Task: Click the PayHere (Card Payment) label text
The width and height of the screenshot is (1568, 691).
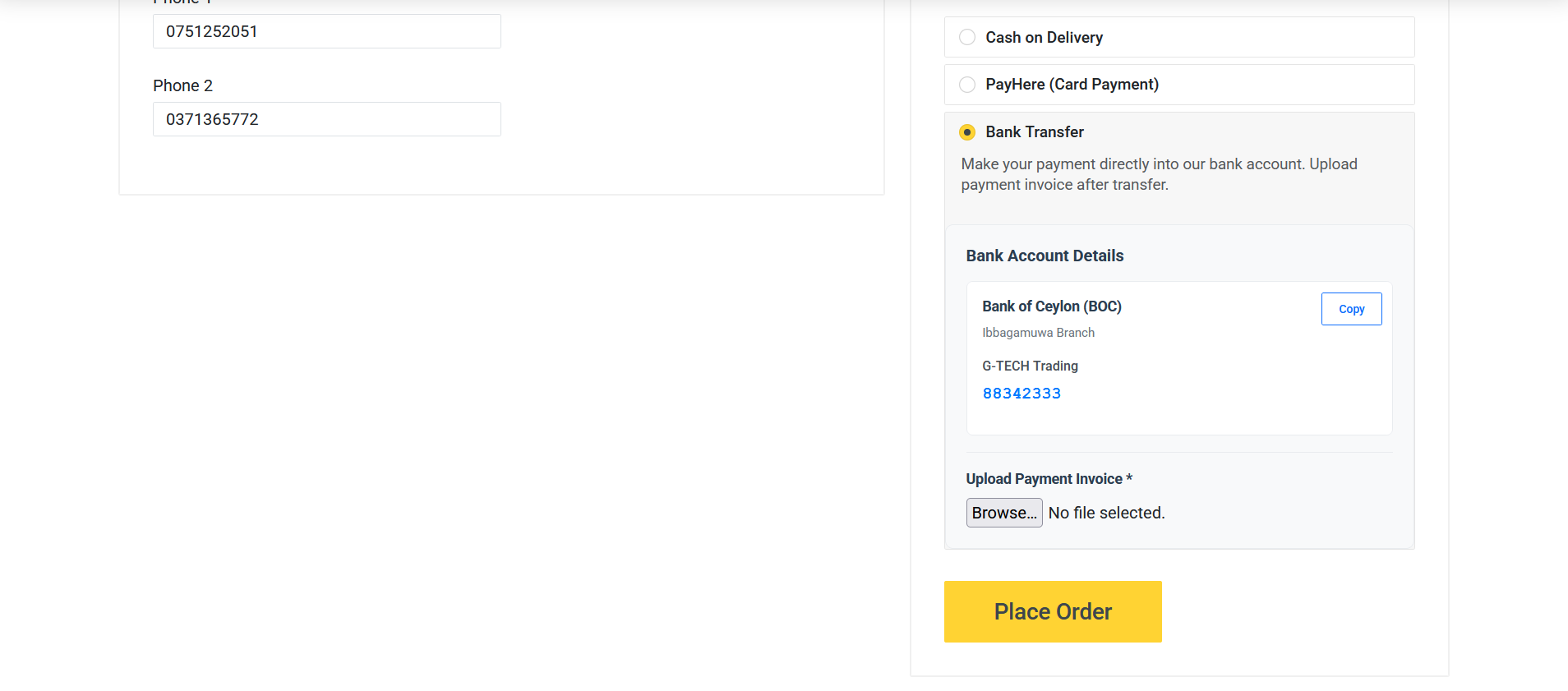Action: coord(1072,84)
